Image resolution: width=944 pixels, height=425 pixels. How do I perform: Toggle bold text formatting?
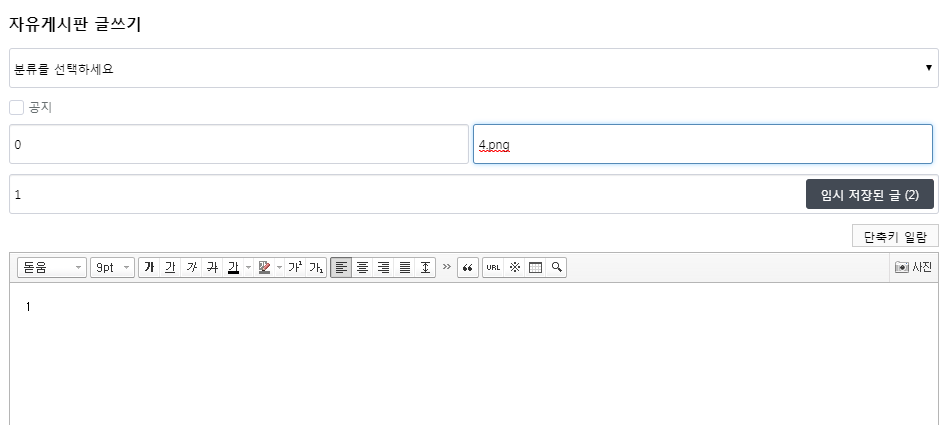(149, 267)
